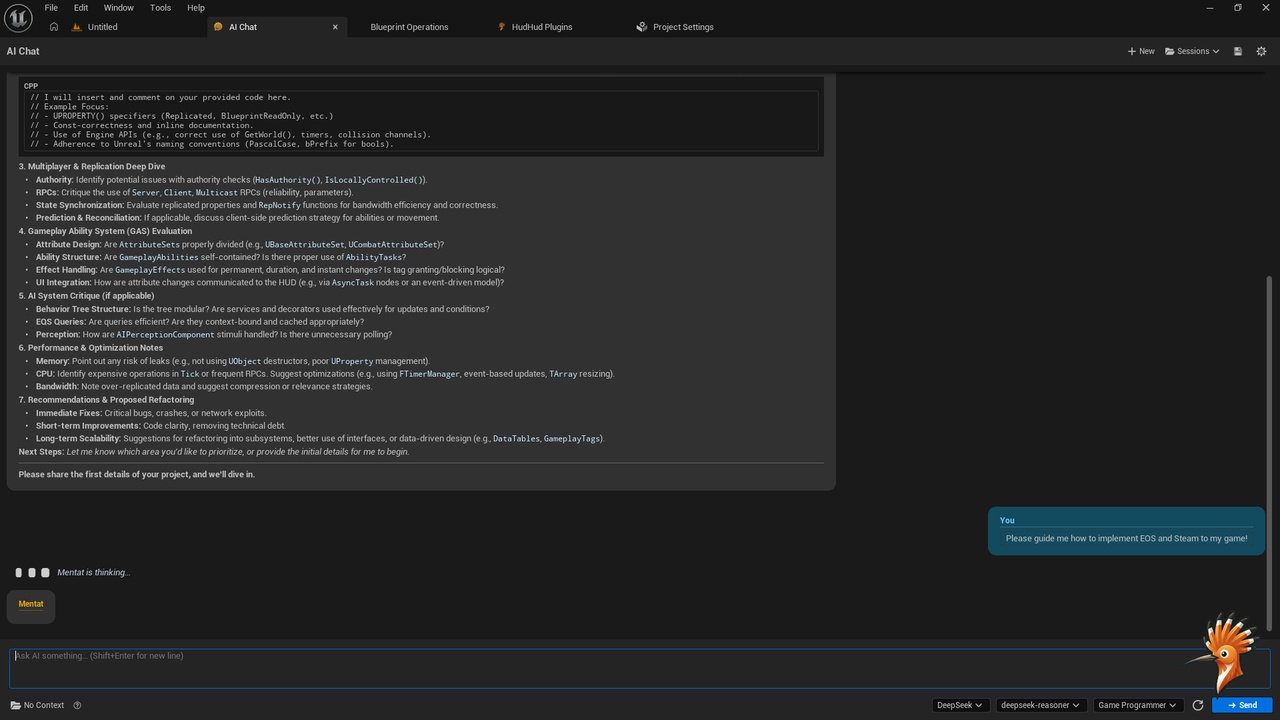Viewport: 1280px width, 720px height.
Task: Open the deepseek-reasoner model dropdown
Action: tap(1040, 705)
